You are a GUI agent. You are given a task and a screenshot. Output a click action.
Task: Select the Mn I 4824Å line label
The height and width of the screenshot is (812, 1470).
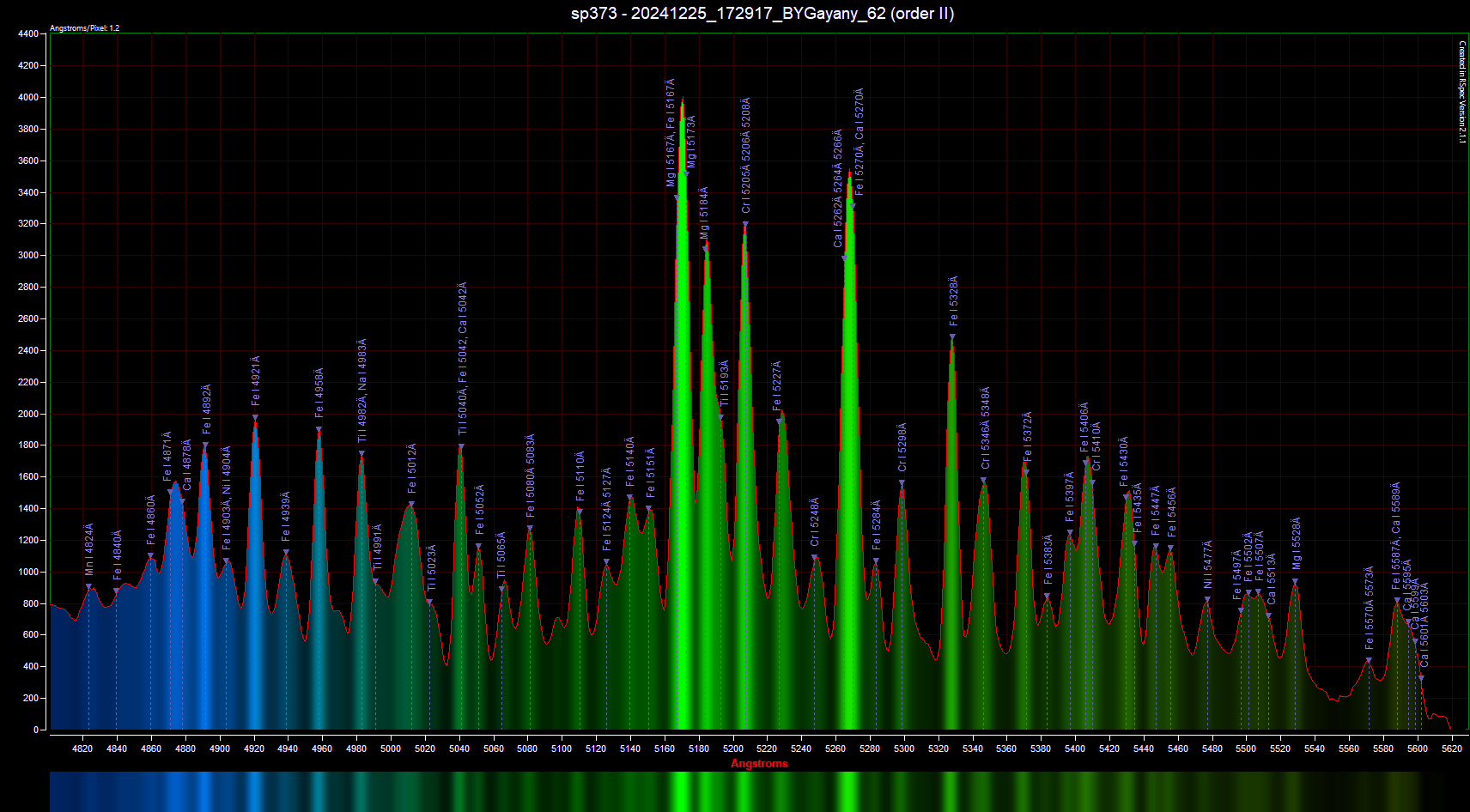coord(88,550)
